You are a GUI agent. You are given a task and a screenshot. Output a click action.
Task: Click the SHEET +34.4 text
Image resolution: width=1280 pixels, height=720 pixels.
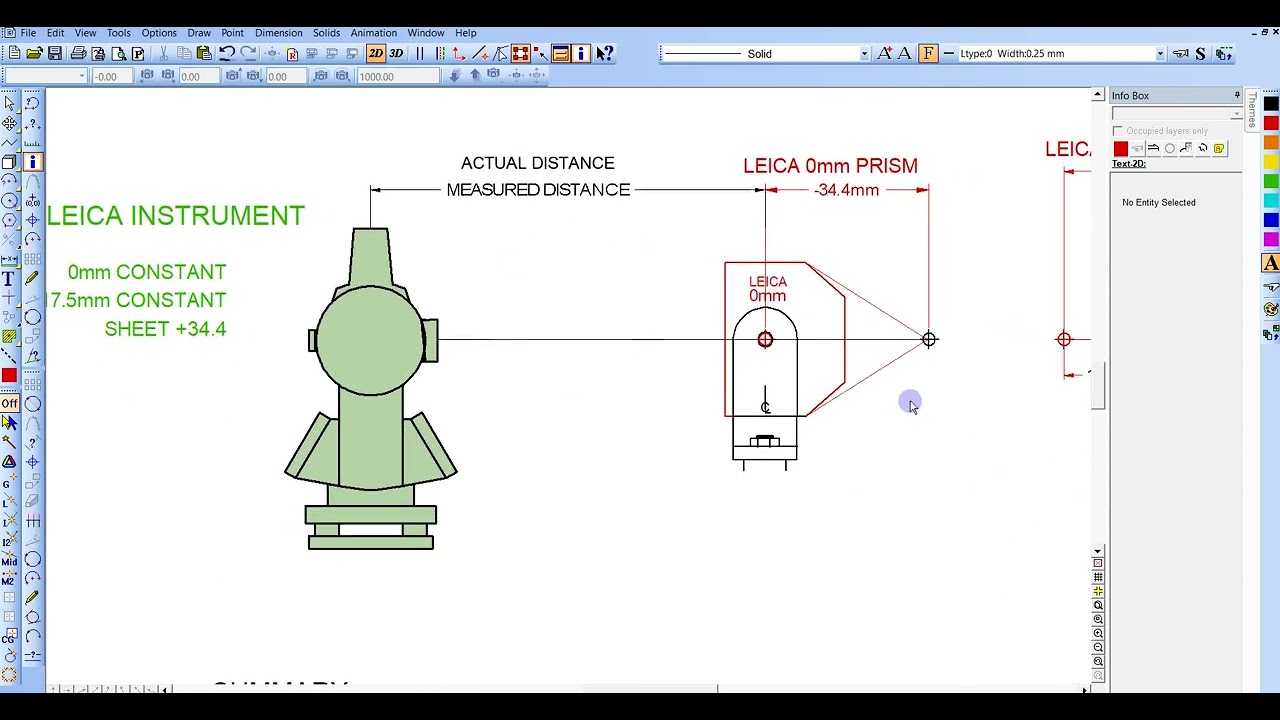tap(165, 329)
